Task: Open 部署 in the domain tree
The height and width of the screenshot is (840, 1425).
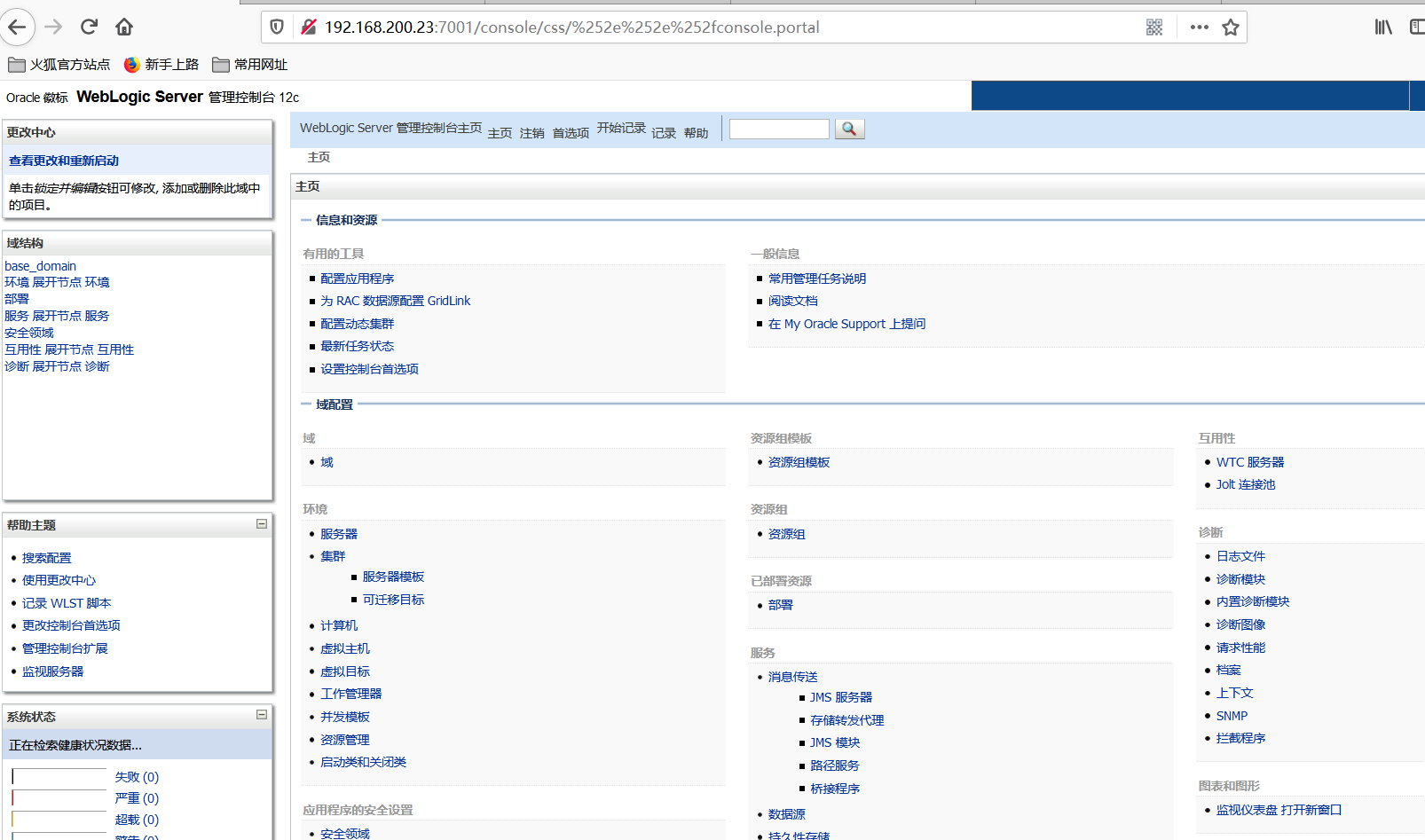Action: tap(17, 299)
